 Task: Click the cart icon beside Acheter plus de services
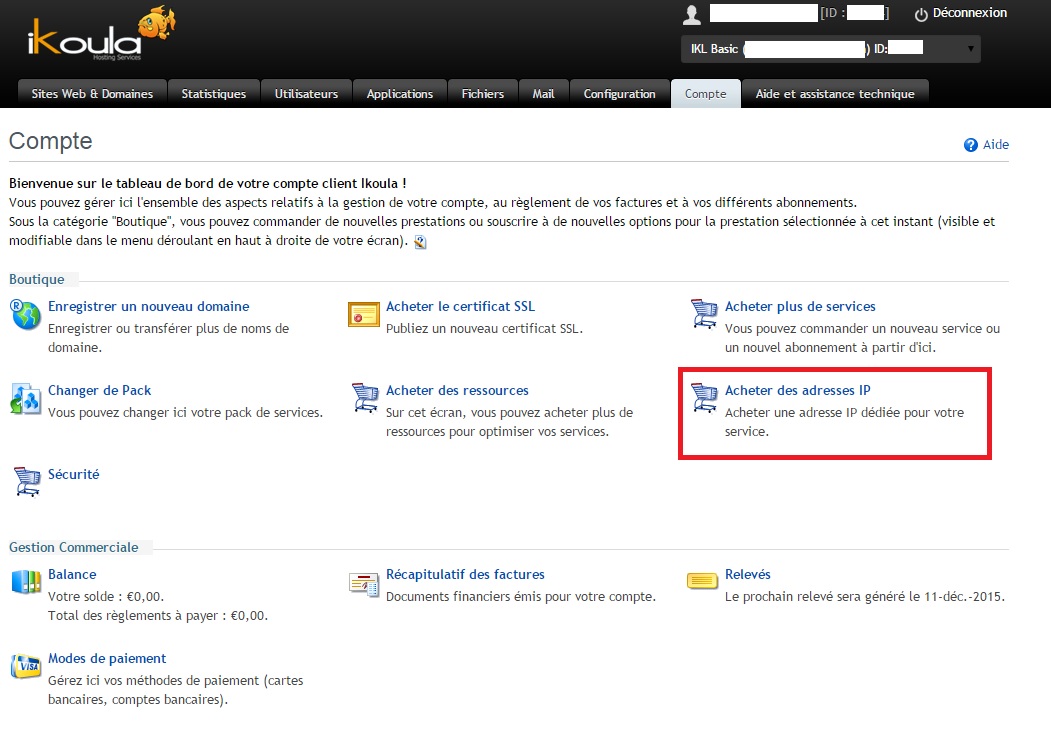[703, 314]
